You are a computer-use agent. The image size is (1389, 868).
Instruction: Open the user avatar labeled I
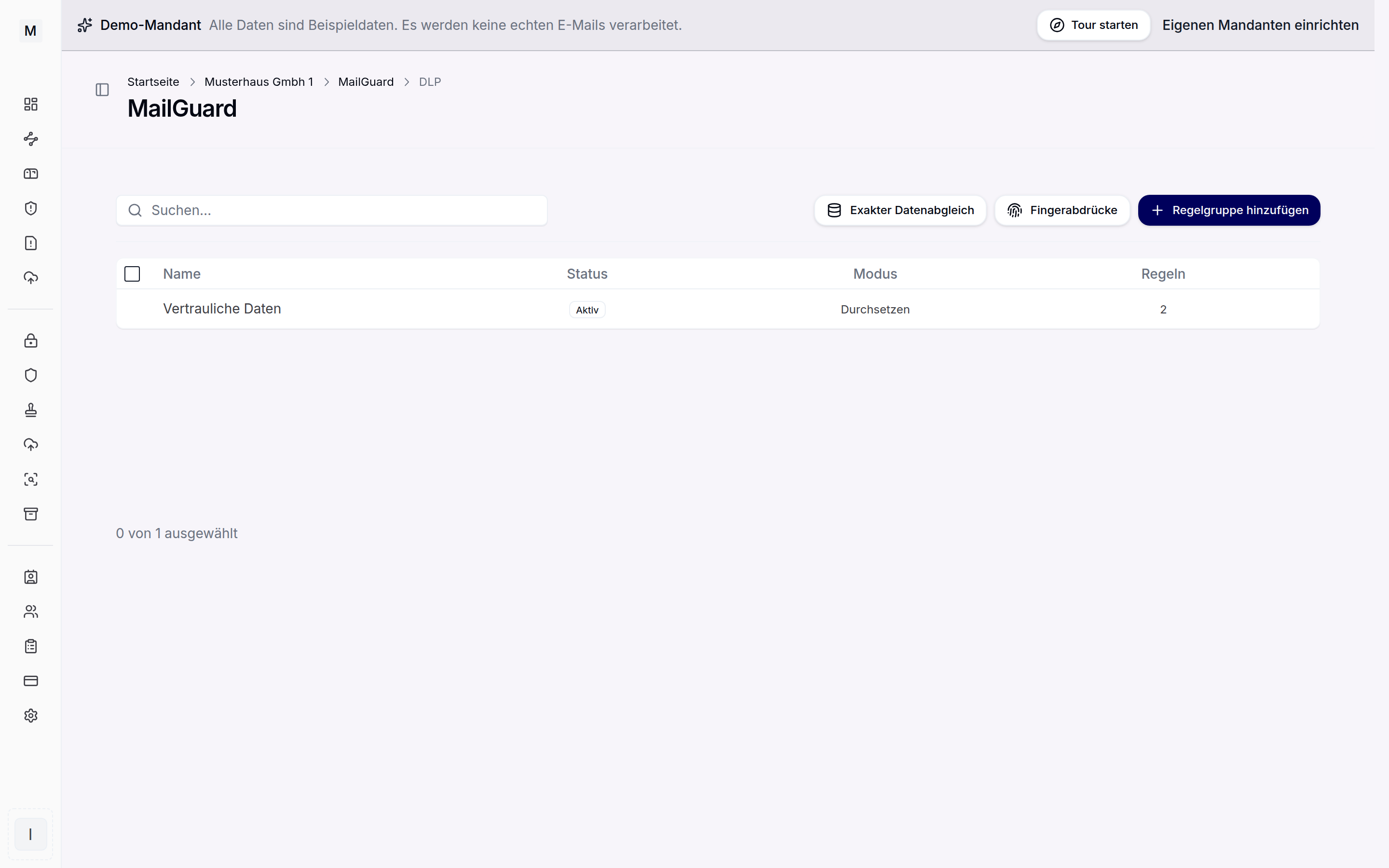point(30,834)
